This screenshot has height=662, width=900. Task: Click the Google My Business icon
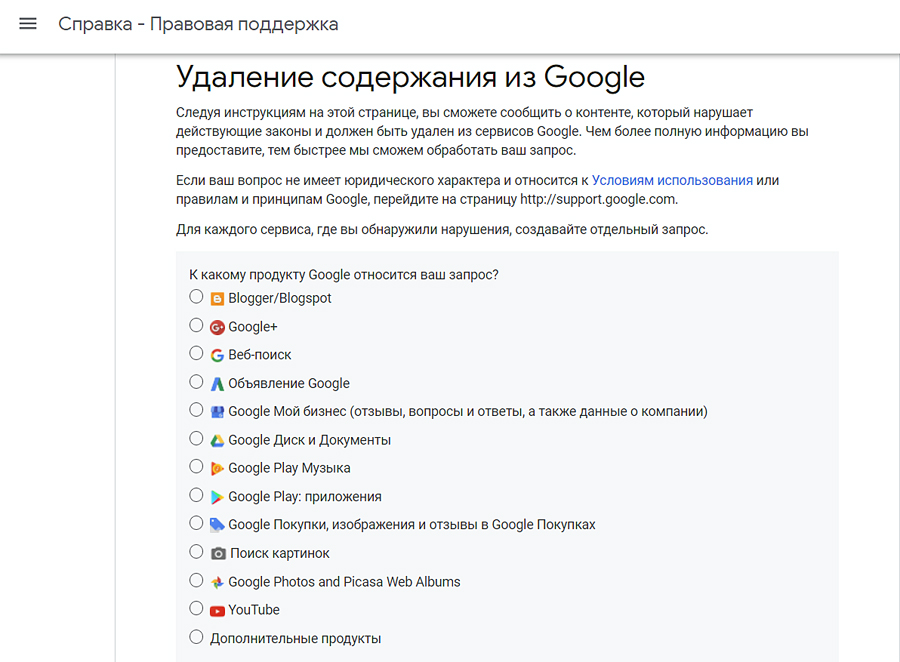[x=217, y=411]
